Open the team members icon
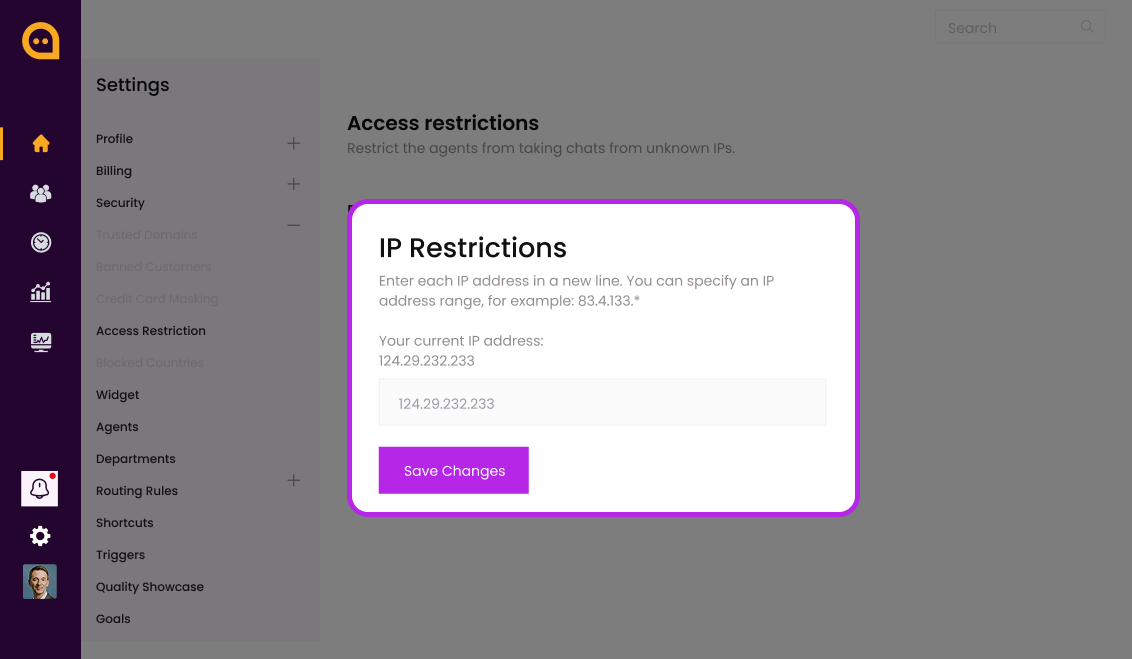The image size is (1132, 659). pyautogui.click(x=41, y=193)
